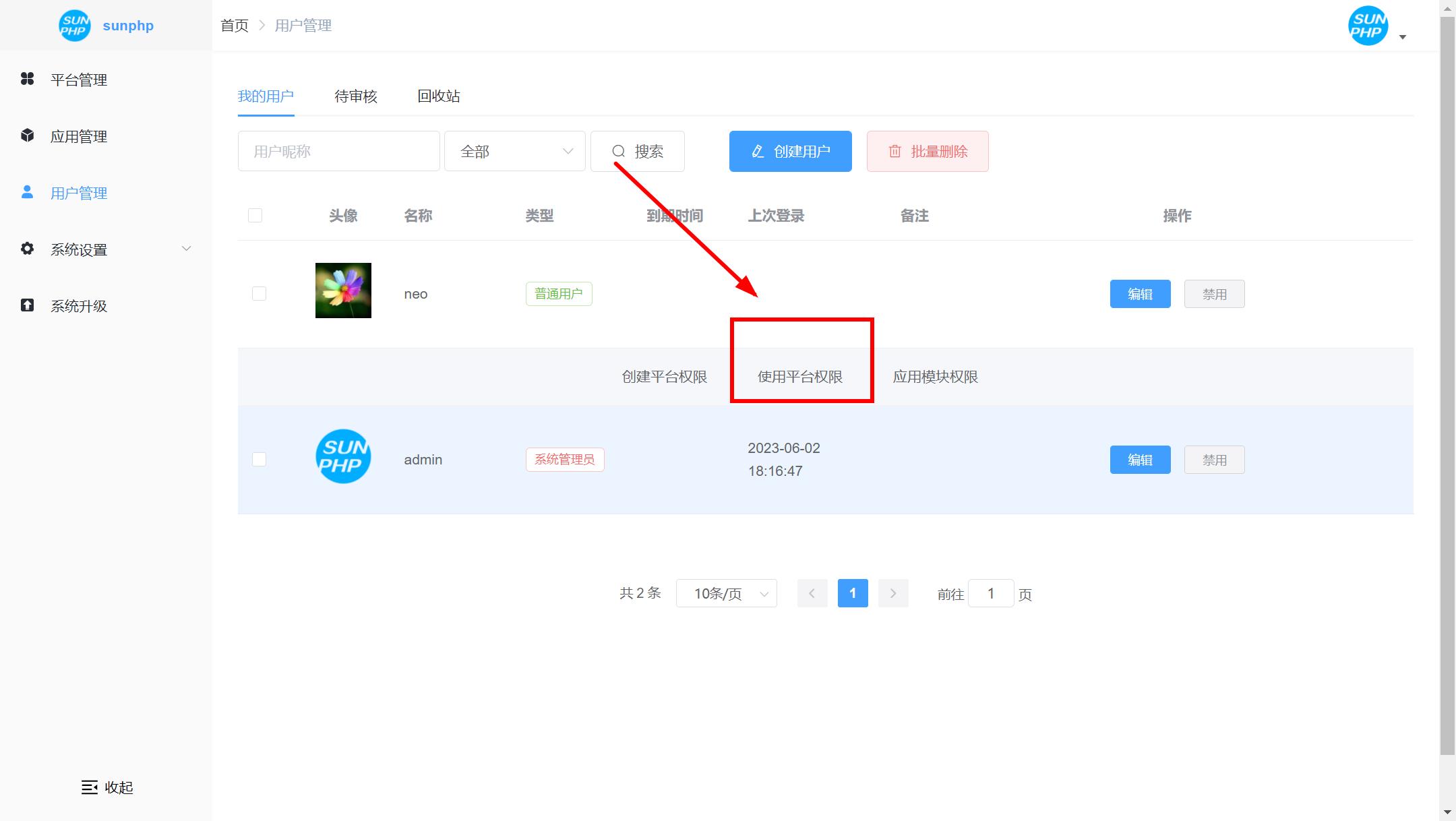Viewport: 1456px width, 821px height.
Task: Focus the 用户昵称 search input
Action: point(339,152)
